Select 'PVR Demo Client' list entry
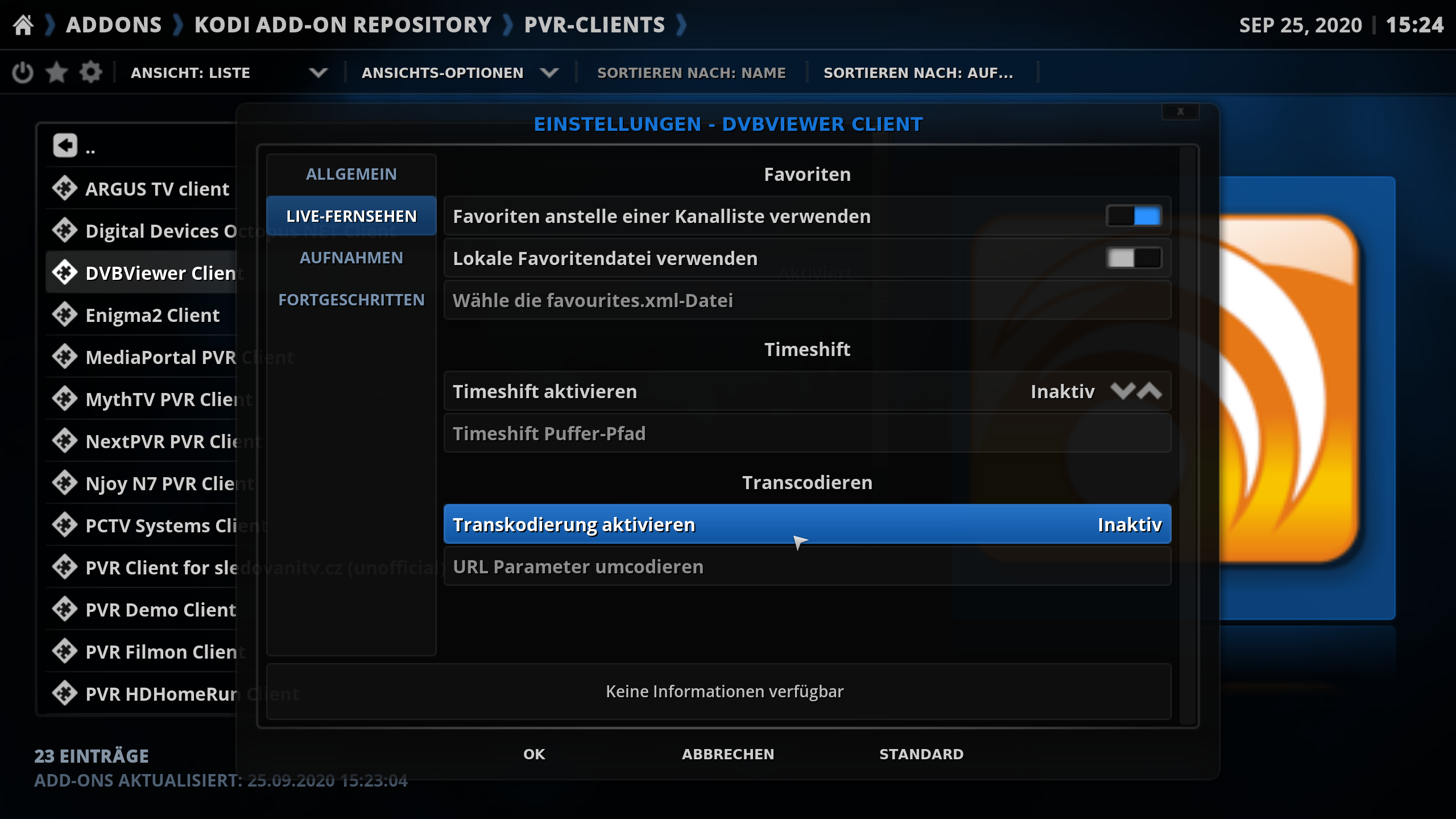Image resolution: width=1456 pixels, height=819 pixels. (x=141, y=609)
